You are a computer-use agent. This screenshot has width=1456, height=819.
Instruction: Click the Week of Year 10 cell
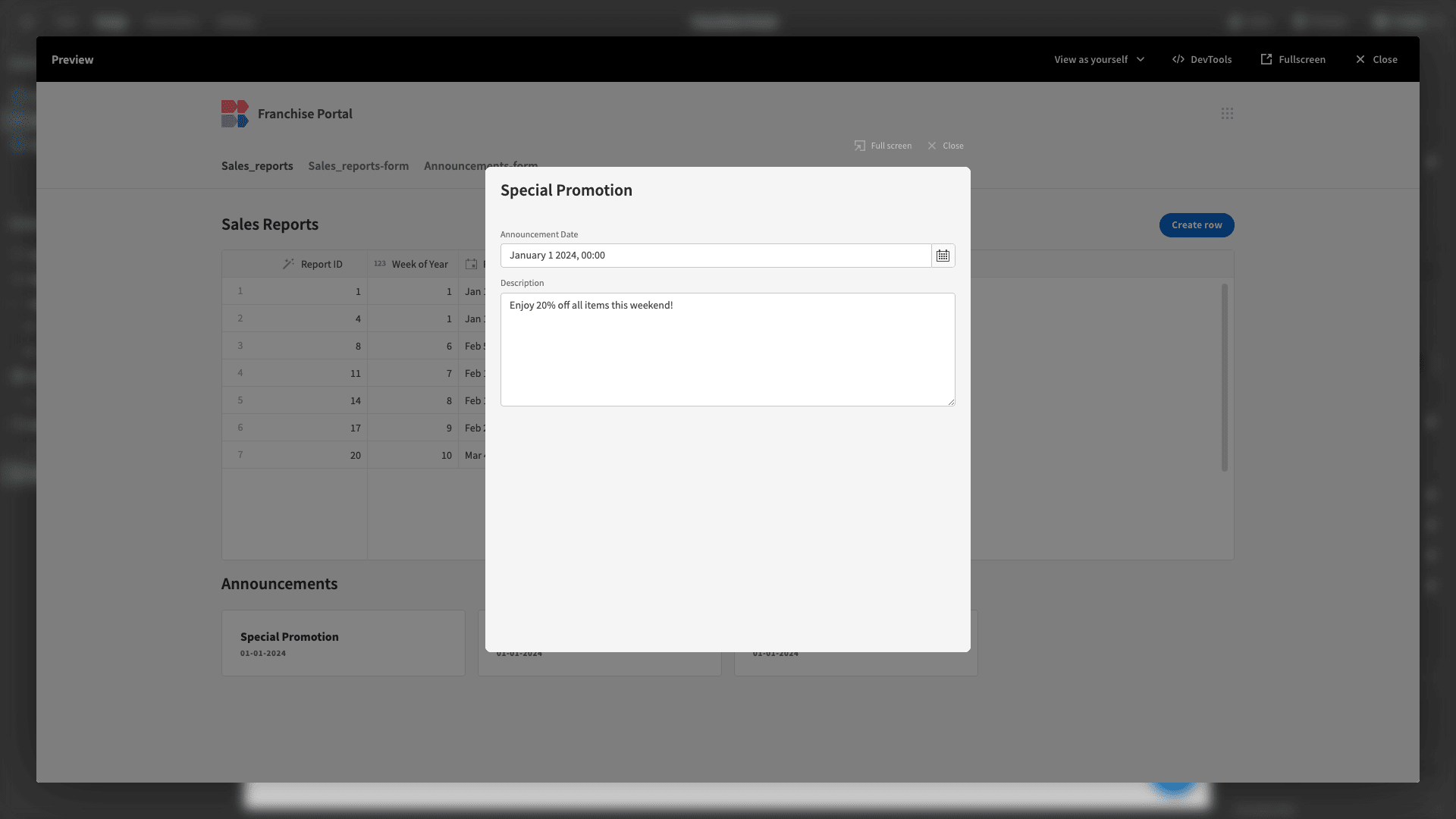413,455
